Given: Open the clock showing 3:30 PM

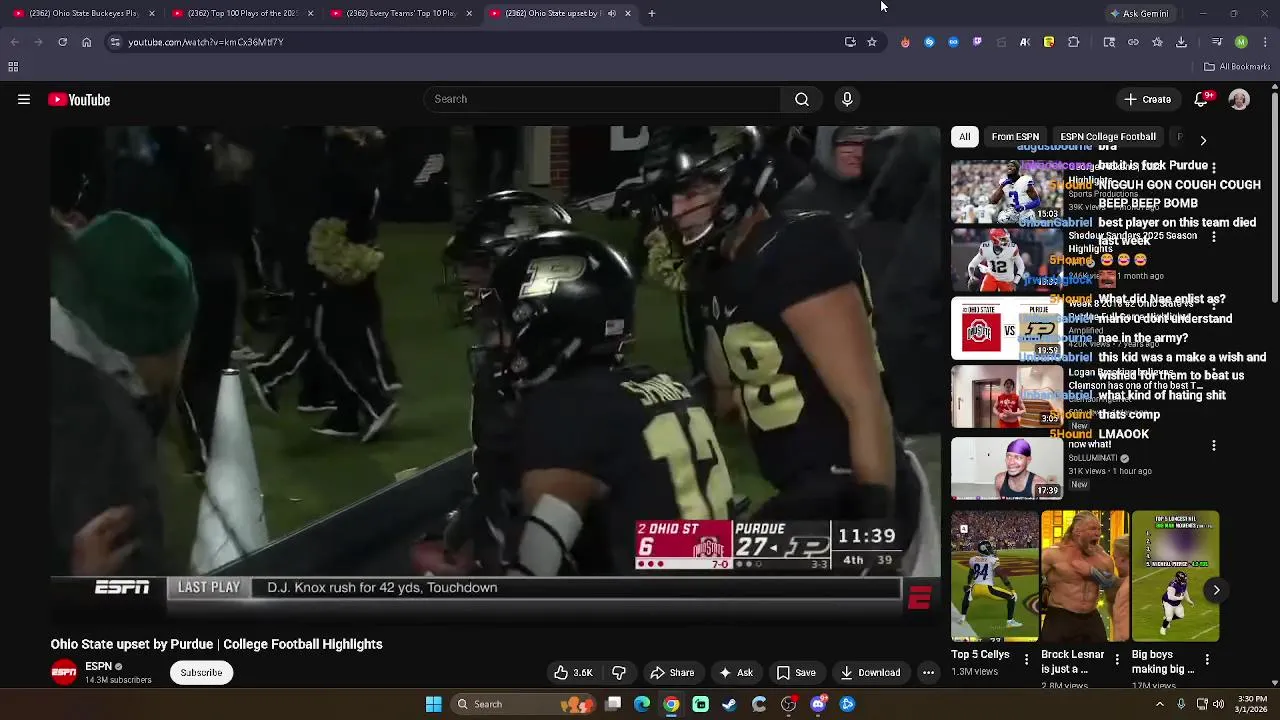Looking at the screenshot, I should tap(1252, 704).
